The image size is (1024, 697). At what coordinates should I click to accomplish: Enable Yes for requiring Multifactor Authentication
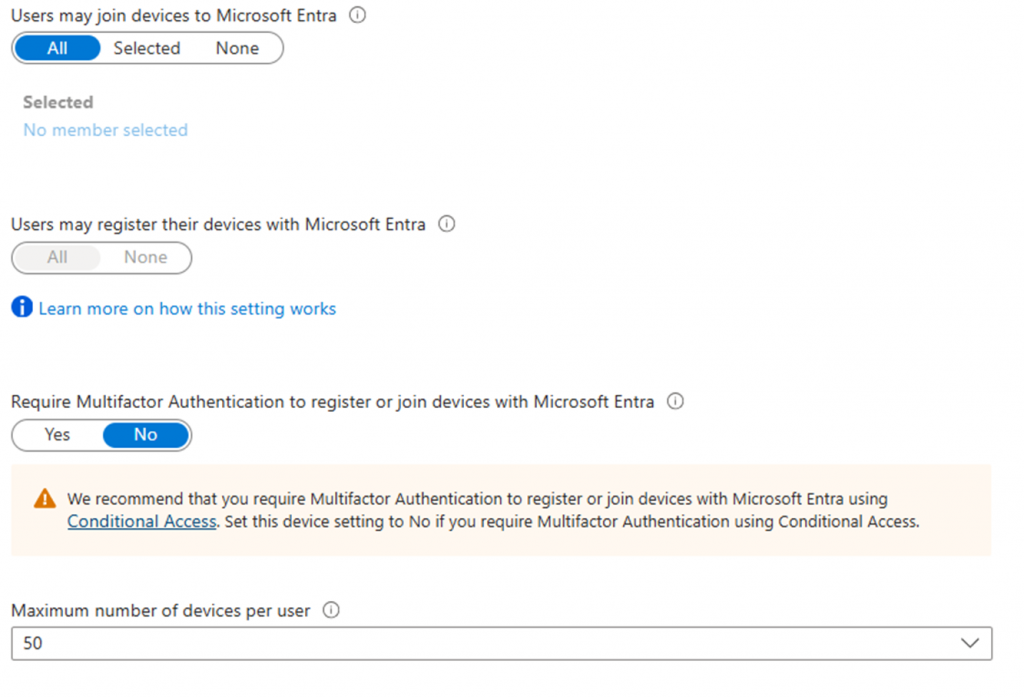(58, 434)
